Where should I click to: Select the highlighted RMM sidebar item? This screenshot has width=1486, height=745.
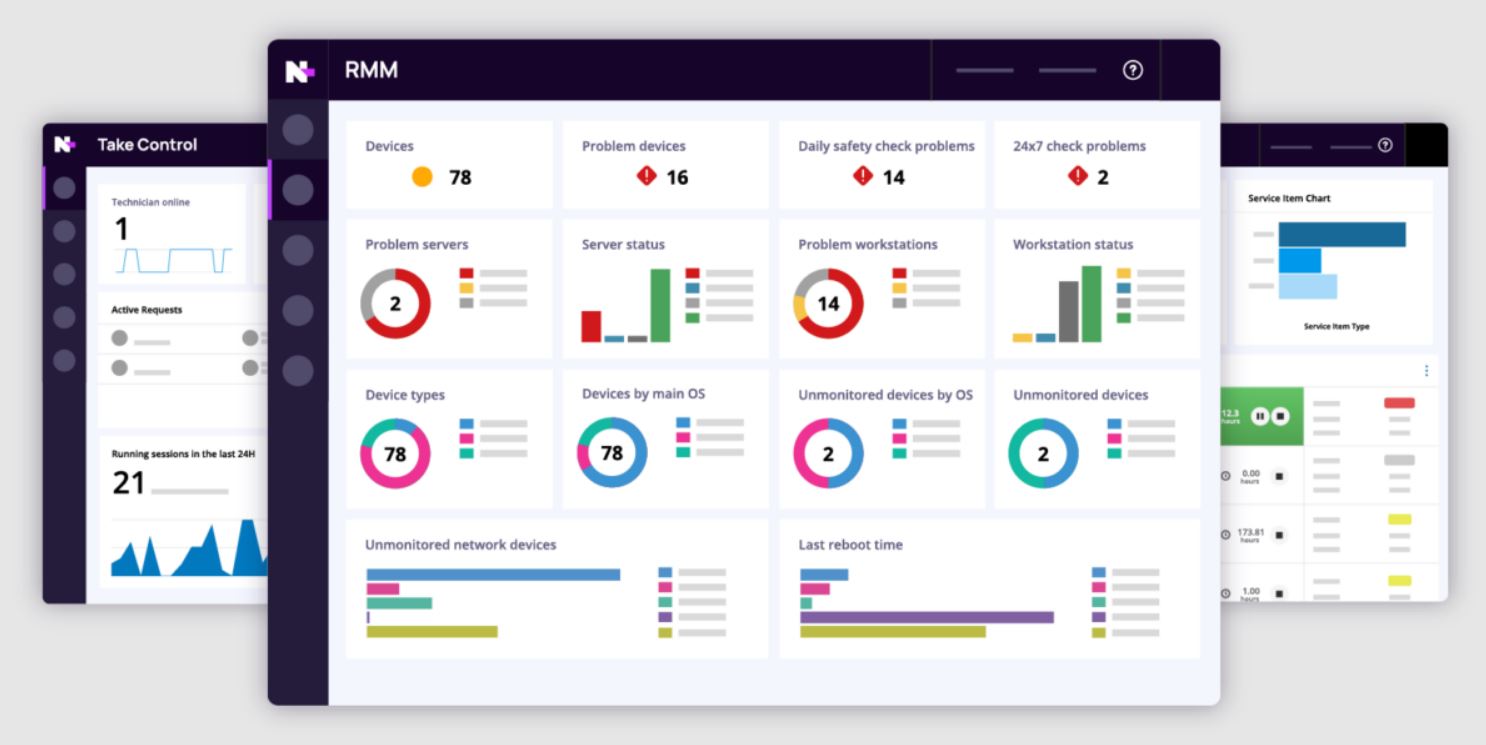pos(298,190)
